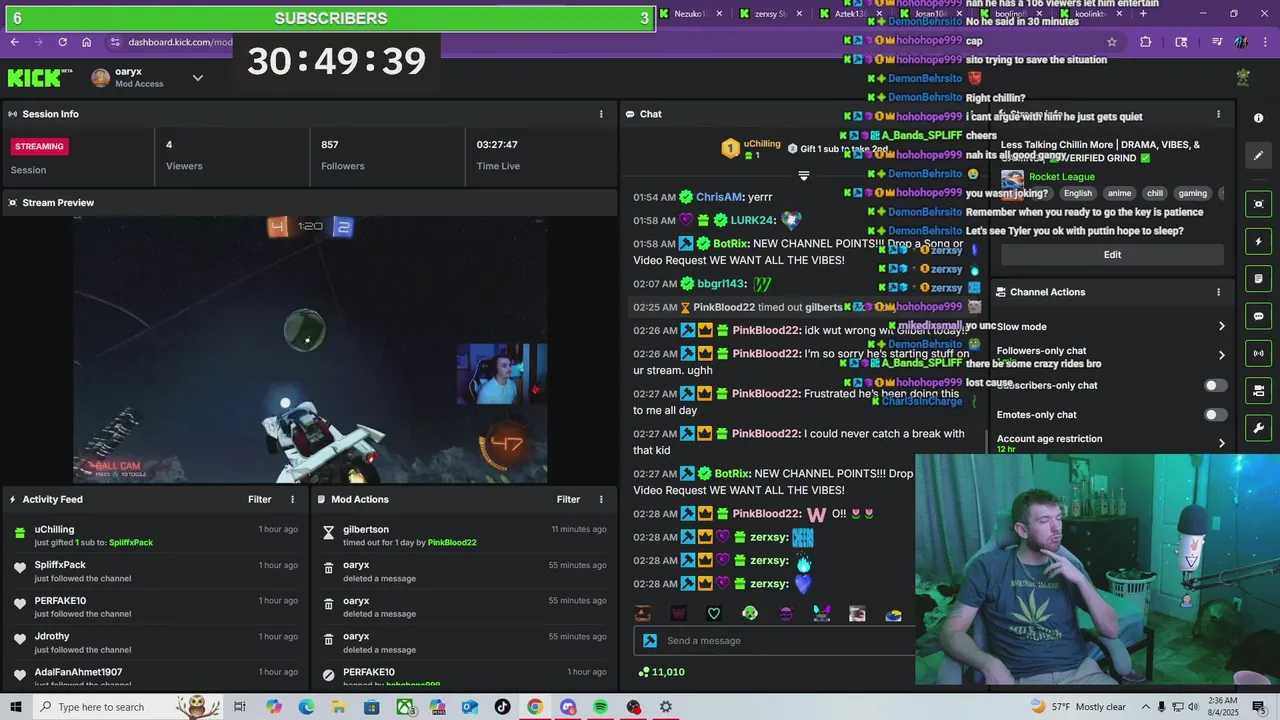
Task: Open the Session Info options menu
Action: tap(601, 114)
